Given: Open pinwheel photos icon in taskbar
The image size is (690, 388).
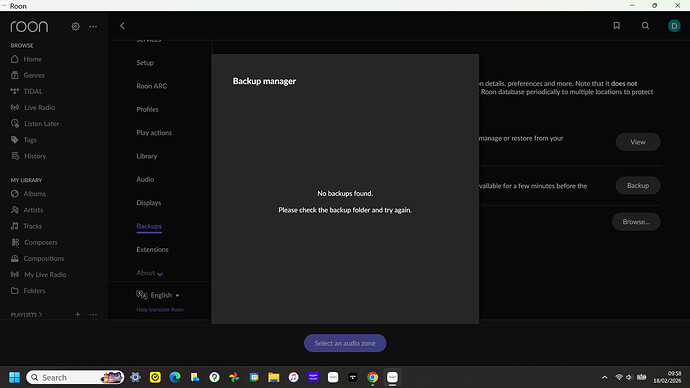Looking at the screenshot, I should point(234,377).
